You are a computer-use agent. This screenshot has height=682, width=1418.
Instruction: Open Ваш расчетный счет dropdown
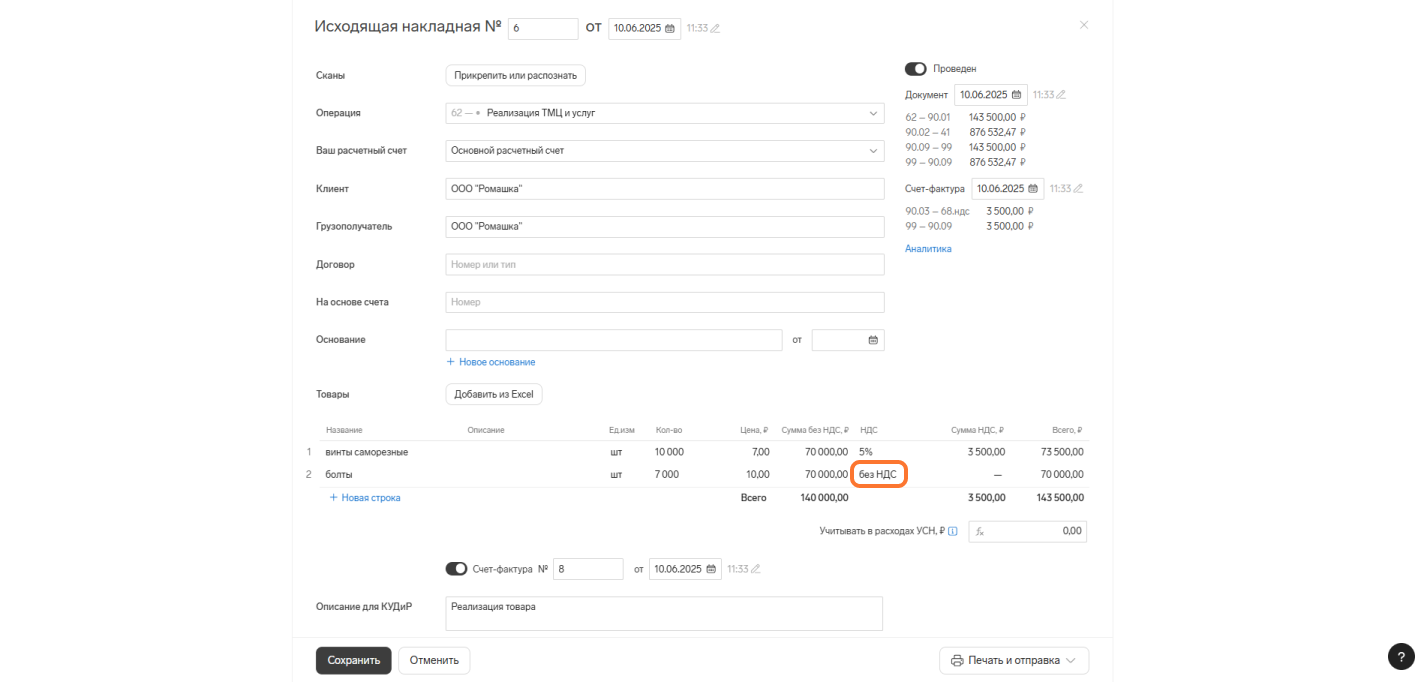pyautogui.click(x=872, y=151)
